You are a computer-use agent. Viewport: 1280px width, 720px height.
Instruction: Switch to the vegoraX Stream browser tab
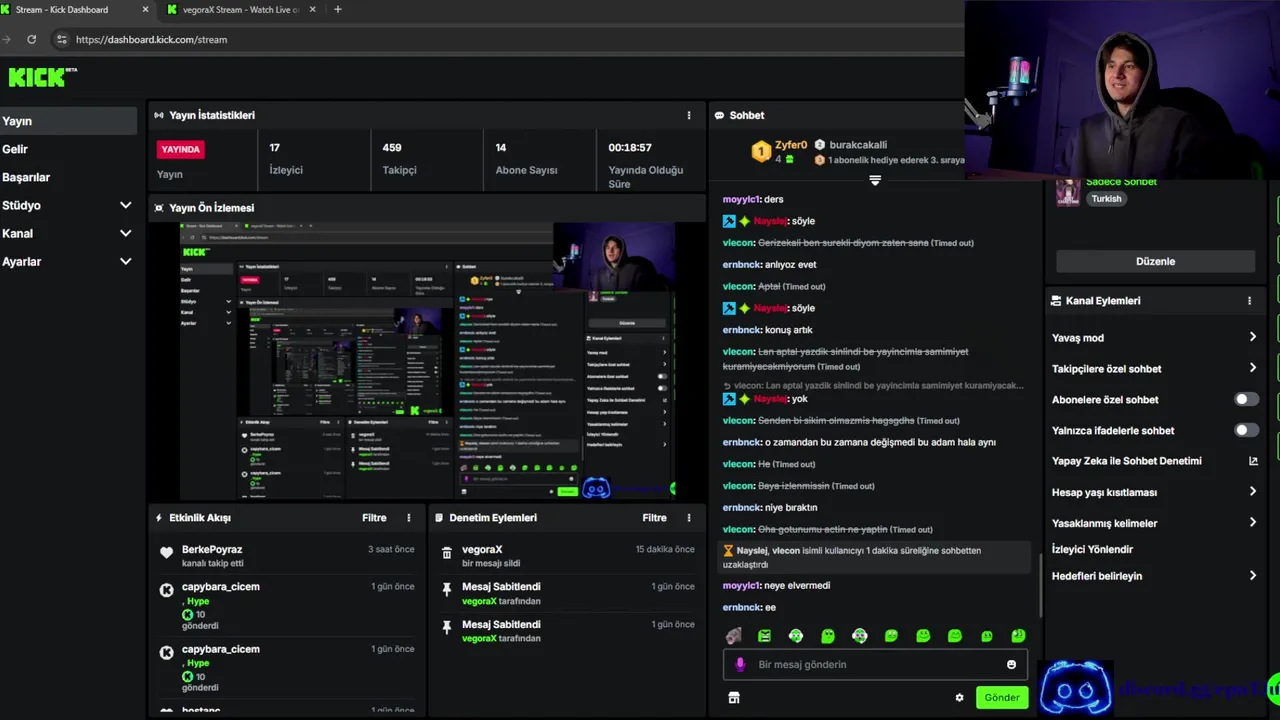coord(240,10)
